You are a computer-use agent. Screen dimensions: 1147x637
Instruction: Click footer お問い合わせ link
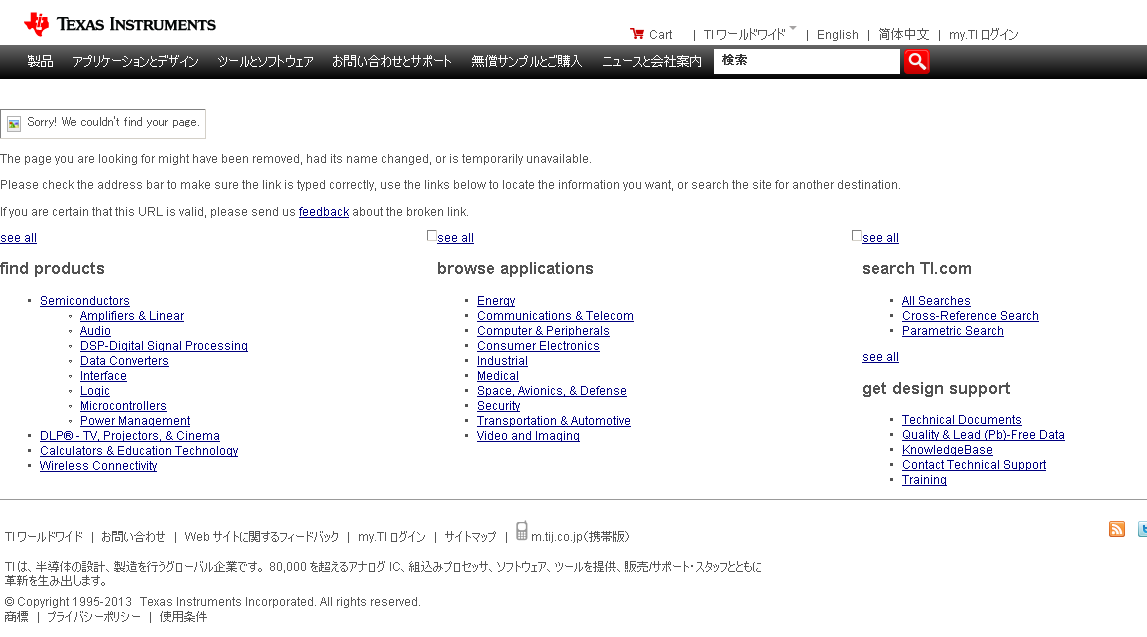tap(133, 537)
